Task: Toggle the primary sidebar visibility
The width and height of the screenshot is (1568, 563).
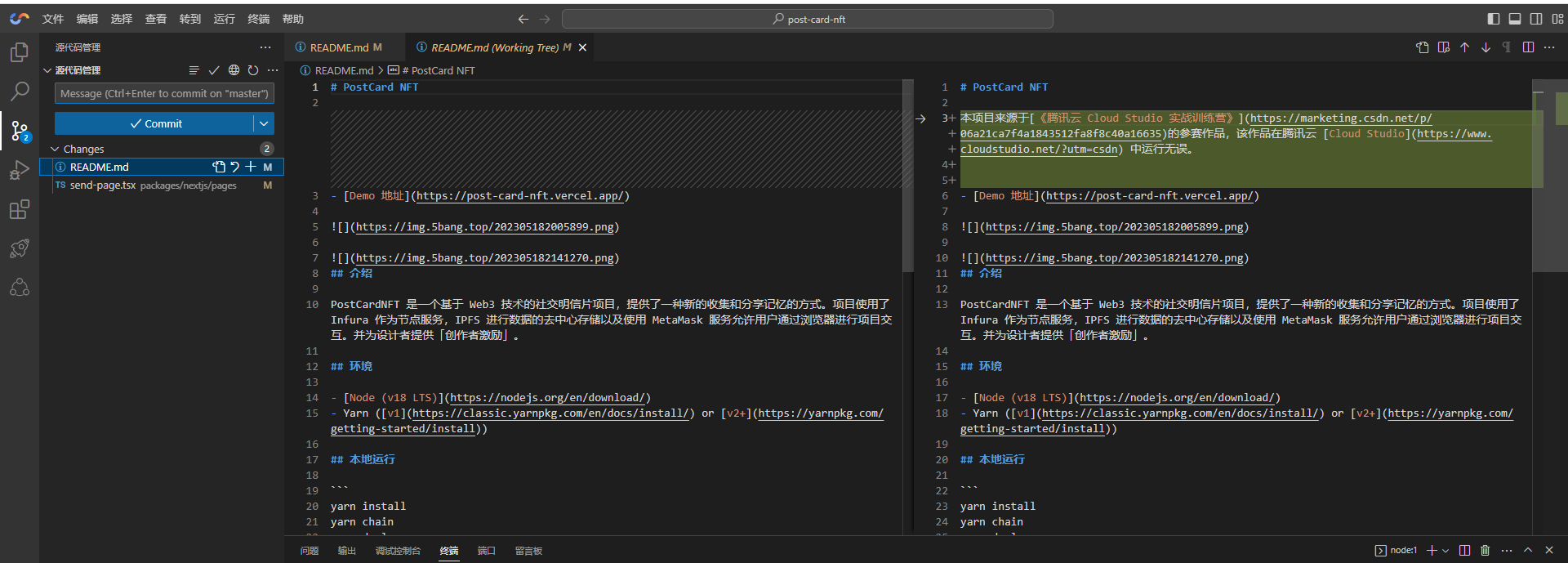Action: tap(1494, 19)
